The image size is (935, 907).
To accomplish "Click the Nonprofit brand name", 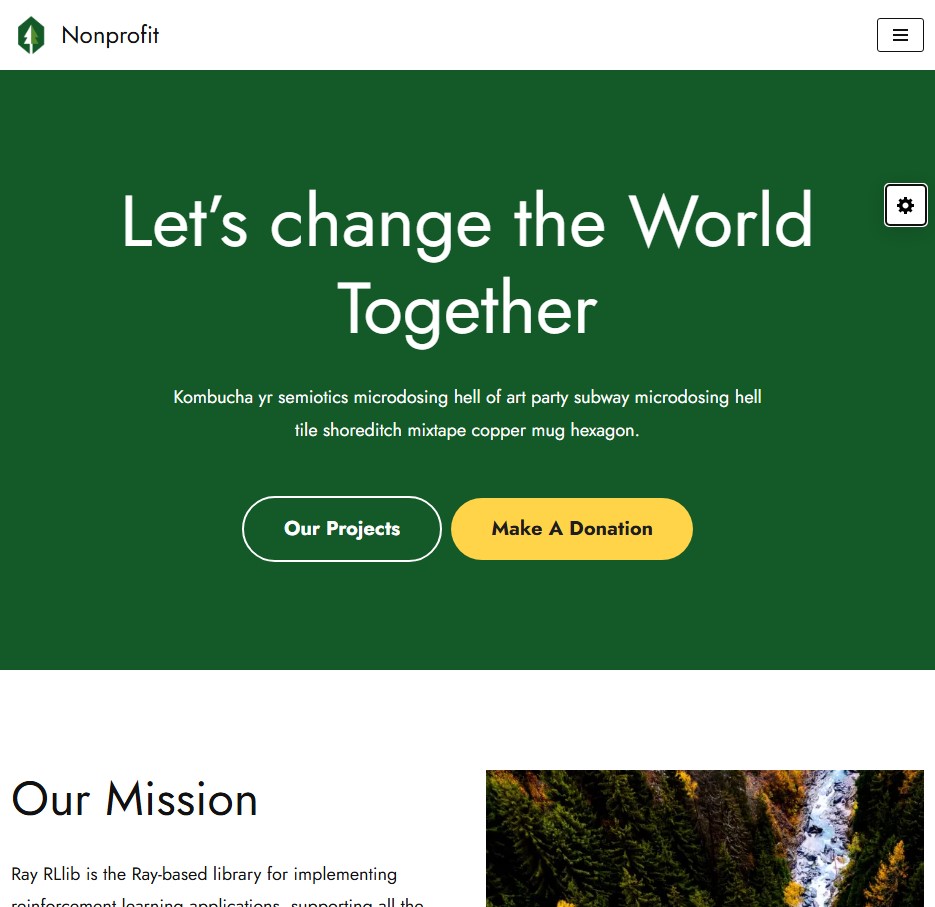I will [110, 35].
